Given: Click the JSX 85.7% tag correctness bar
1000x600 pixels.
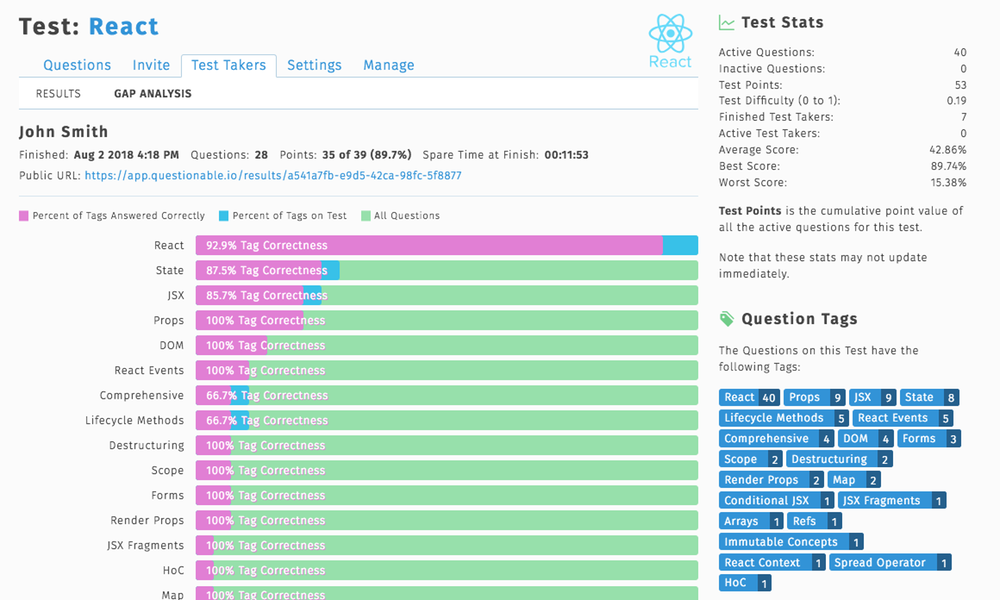Looking at the screenshot, I should click(446, 295).
